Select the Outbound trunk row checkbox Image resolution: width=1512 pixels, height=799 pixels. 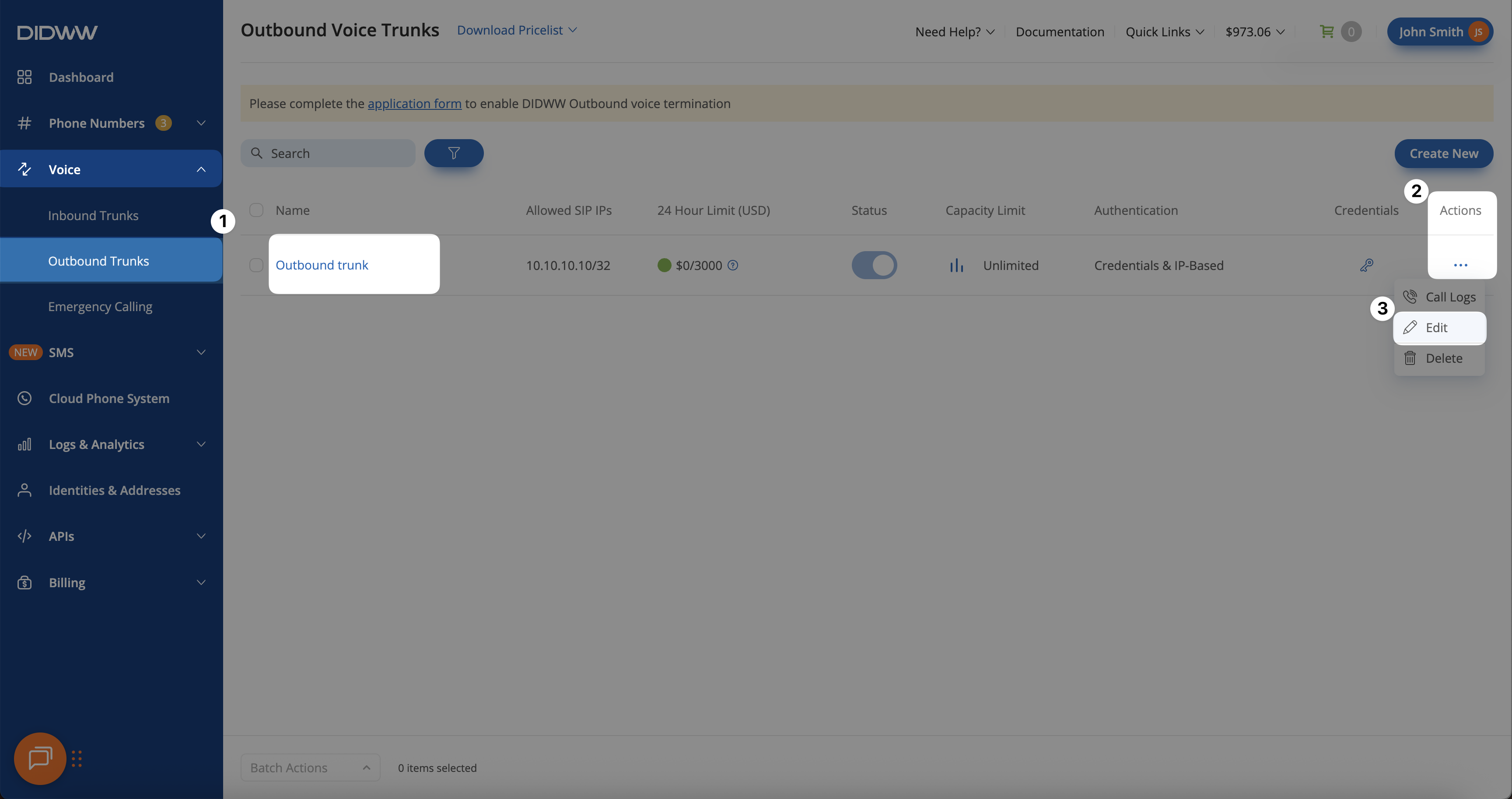(x=256, y=265)
